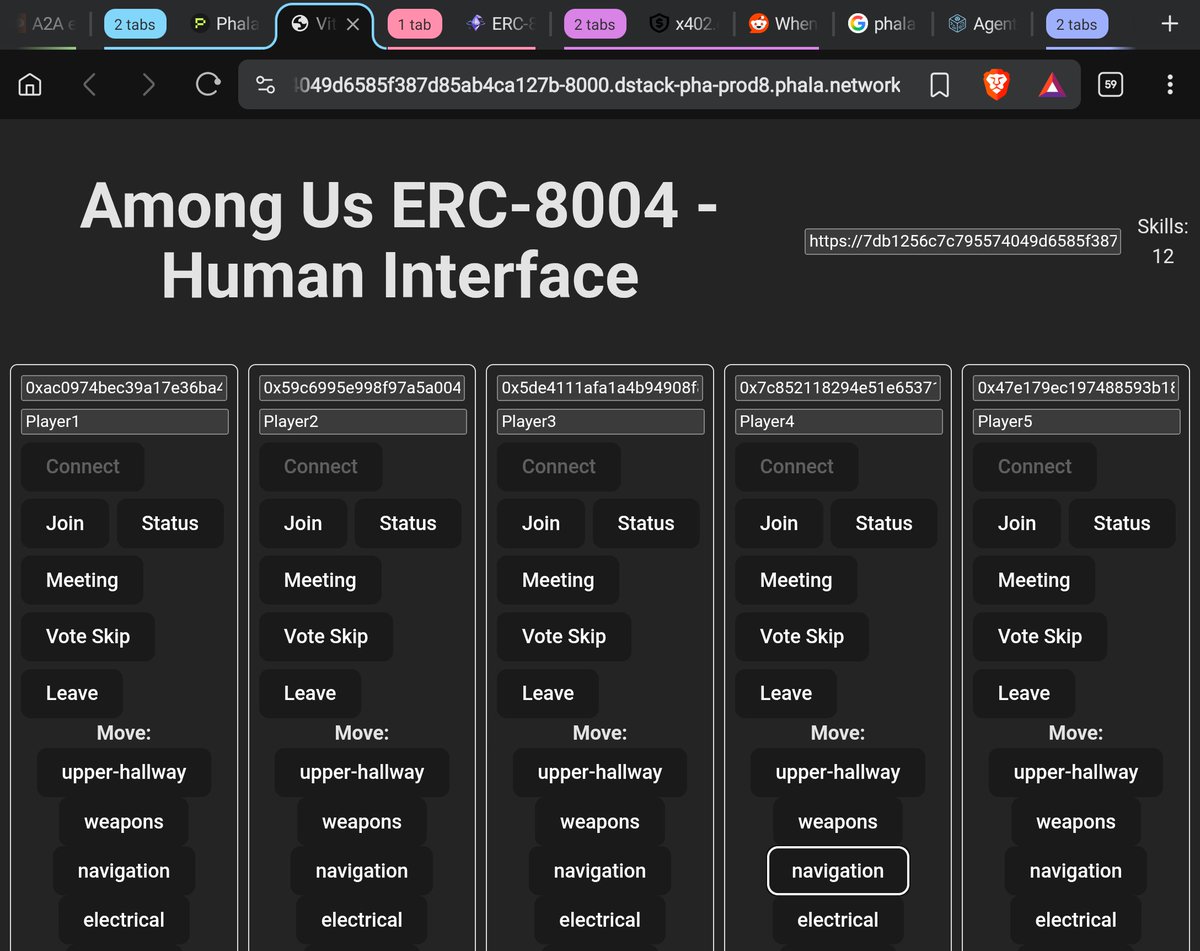The width and height of the screenshot is (1200, 951).
Task: Switch to the ERC-8 tab
Action: point(503,24)
